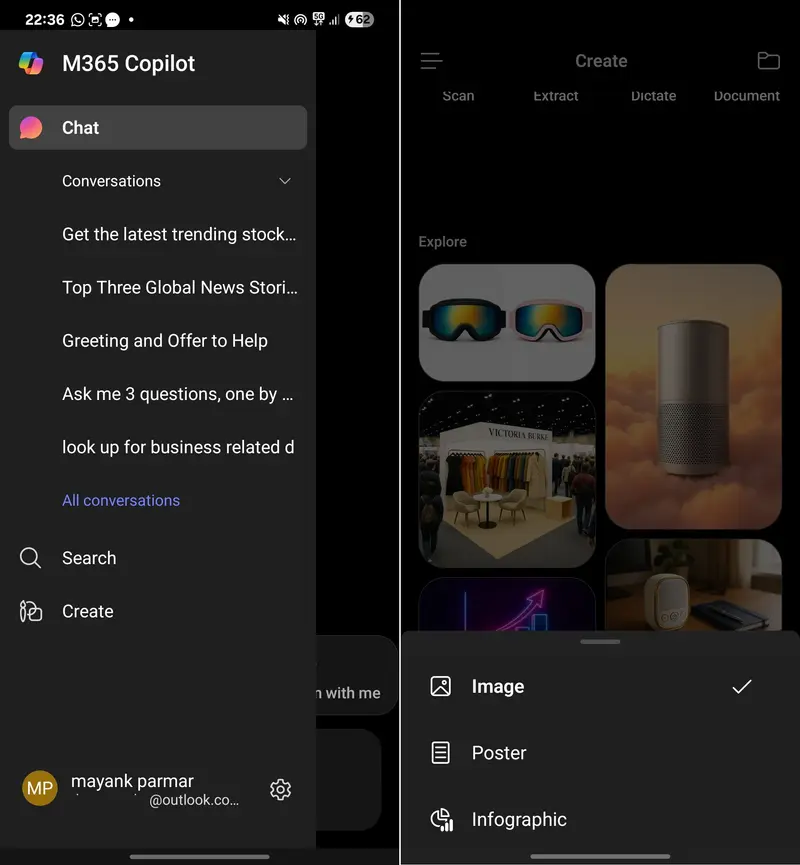Tap the MP profile avatar
Screen dimensions: 800x865
pos(40,788)
